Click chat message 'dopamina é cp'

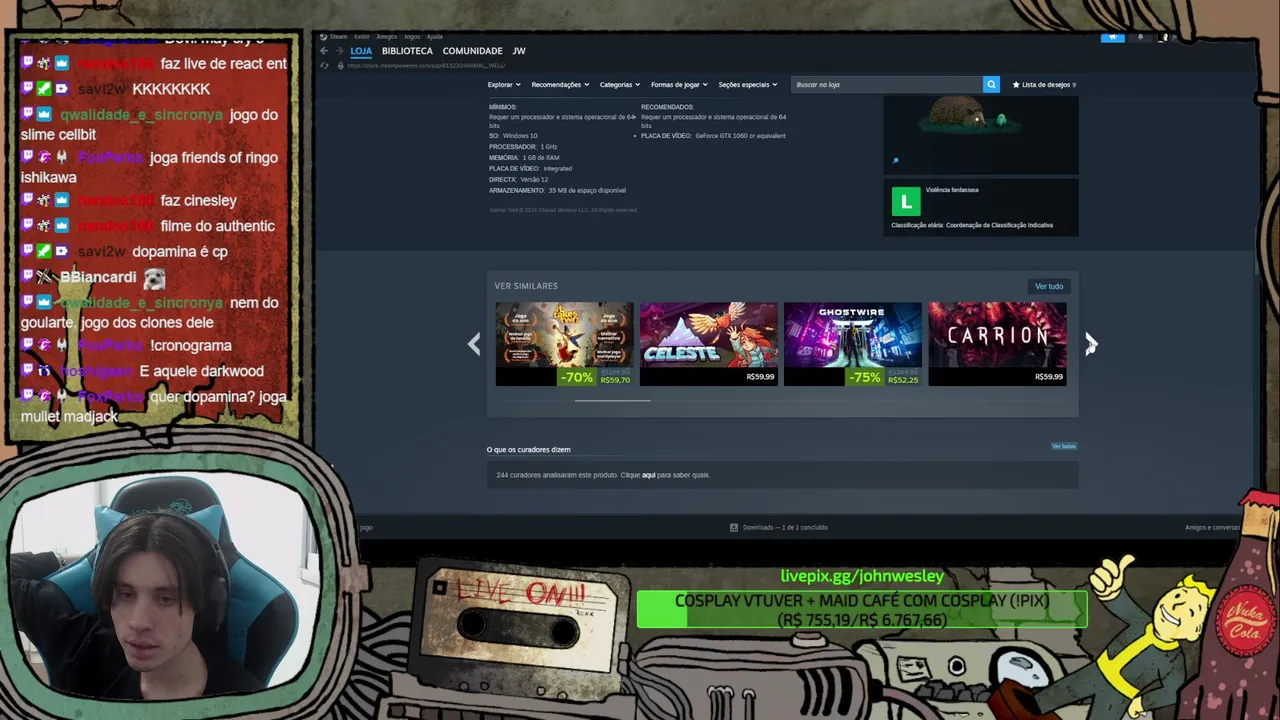(x=180, y=252)
